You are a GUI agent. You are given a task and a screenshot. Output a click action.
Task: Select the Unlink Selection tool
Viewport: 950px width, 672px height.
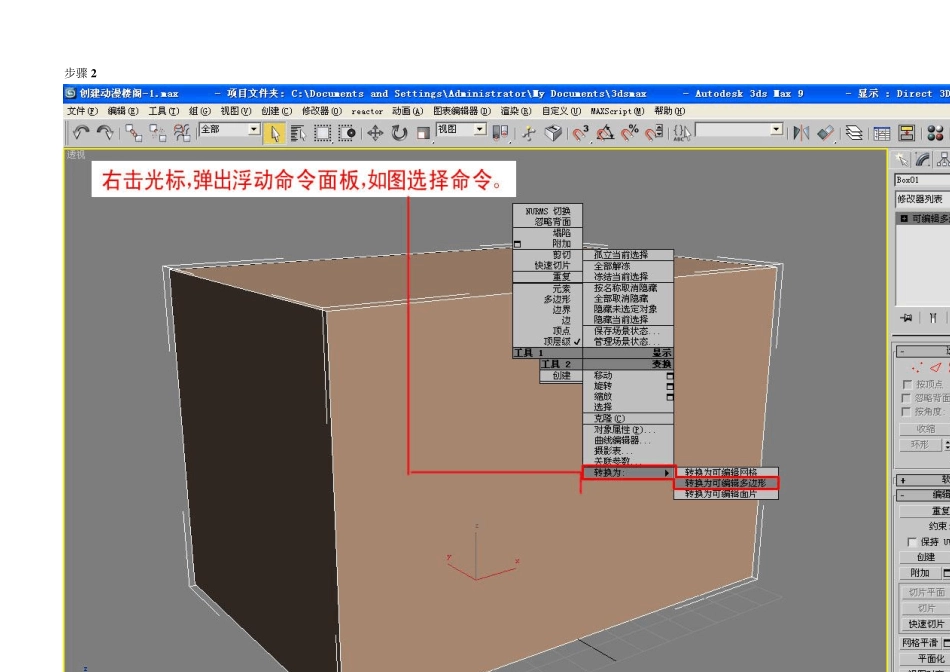point(158,133)
